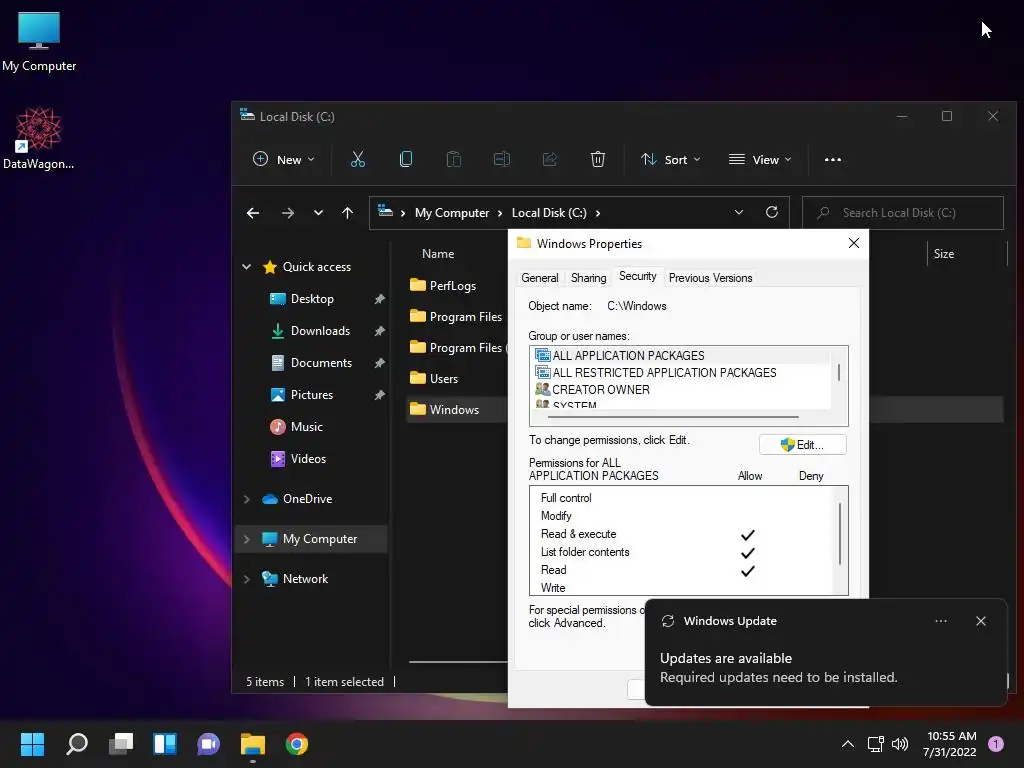Launch Google Chrome from taskbar
Viewport: 1024px width, 768px height.
coord(296,744)
